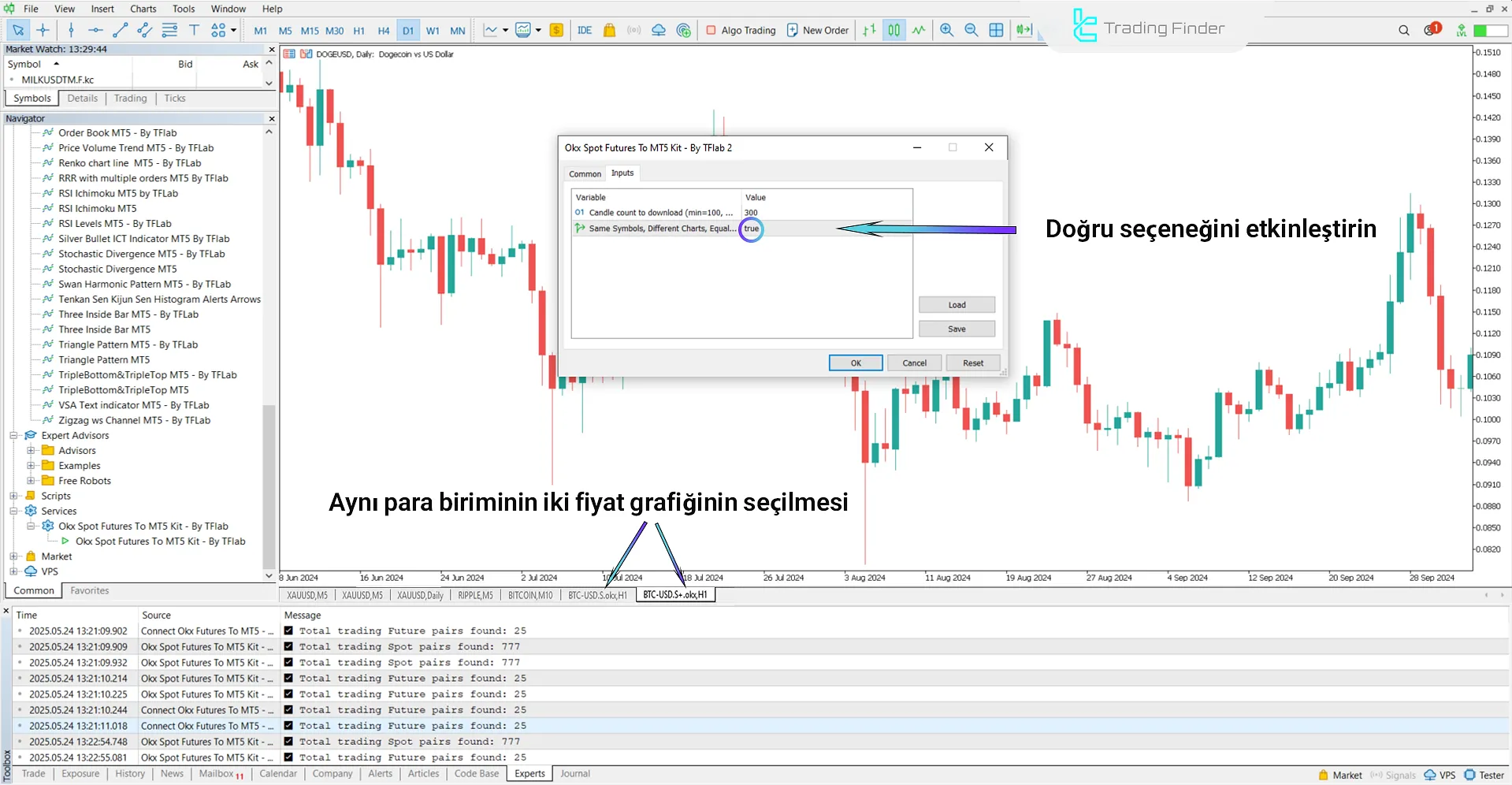
Task: Switch to the BTC-USD.S.okx,H1 chart tab
Action: click(x=596, y=596)
